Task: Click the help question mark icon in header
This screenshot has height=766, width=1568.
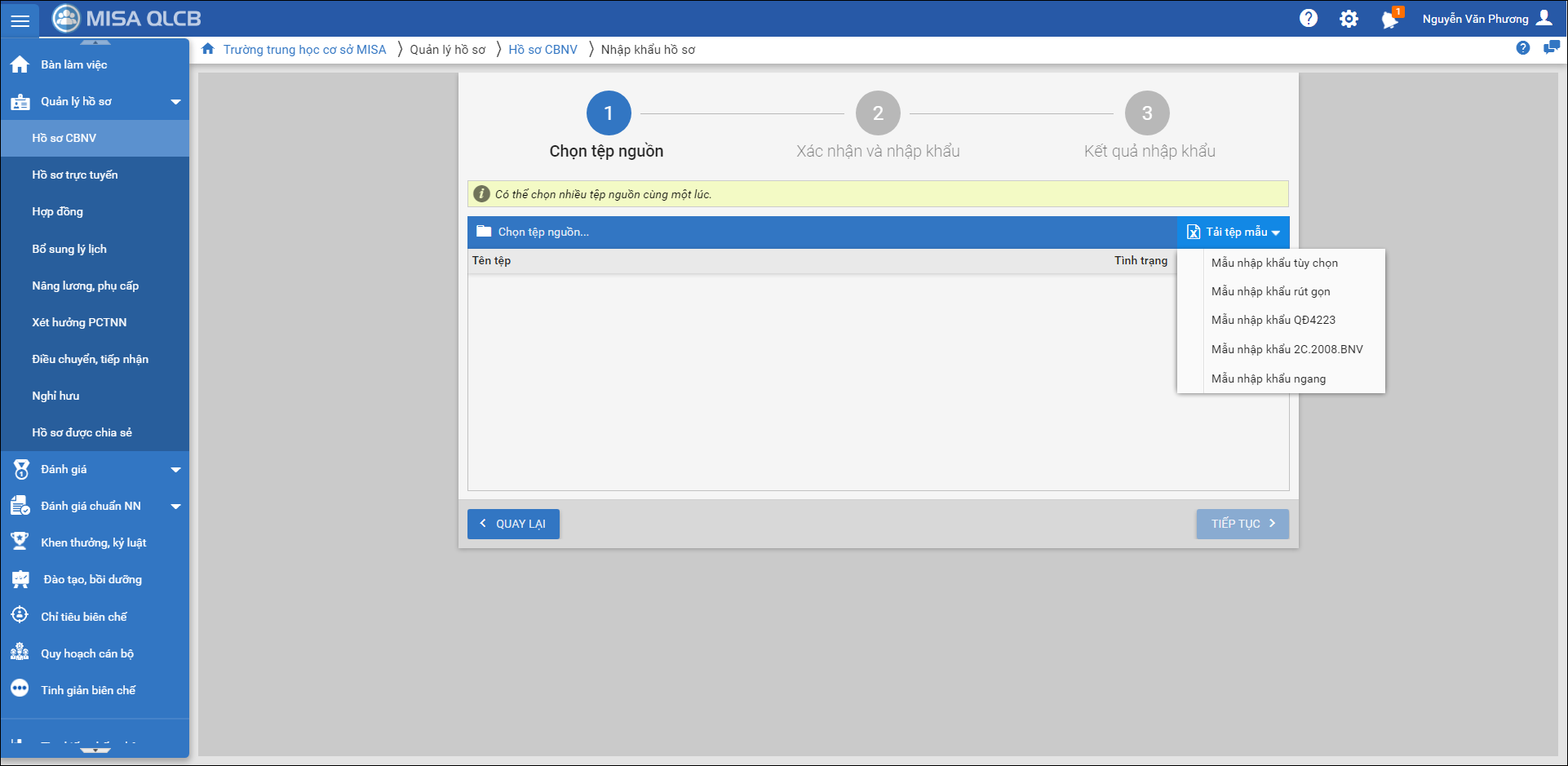Action: 1308,19
